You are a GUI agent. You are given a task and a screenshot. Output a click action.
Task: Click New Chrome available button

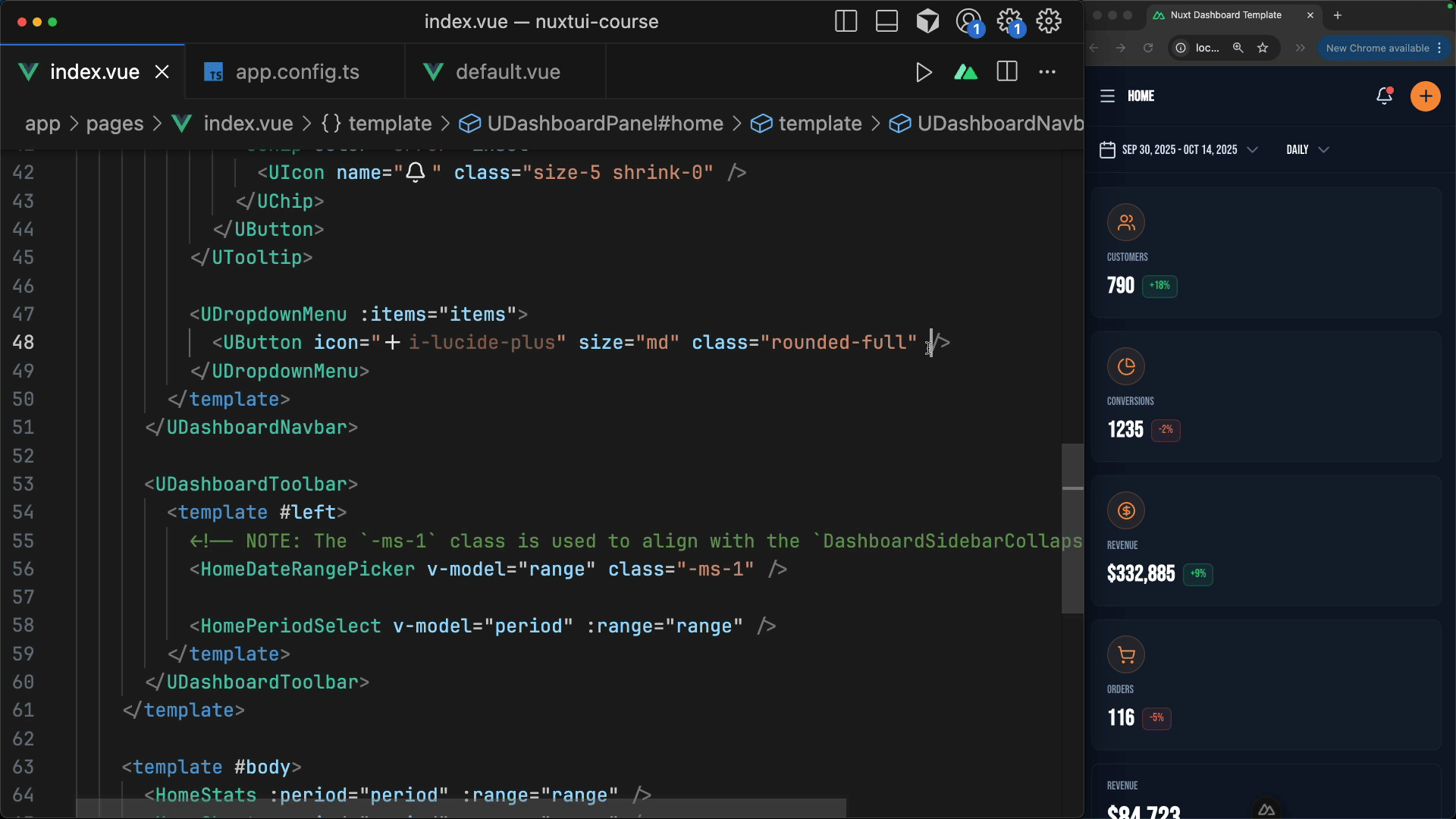click(x=1377, y=48)
